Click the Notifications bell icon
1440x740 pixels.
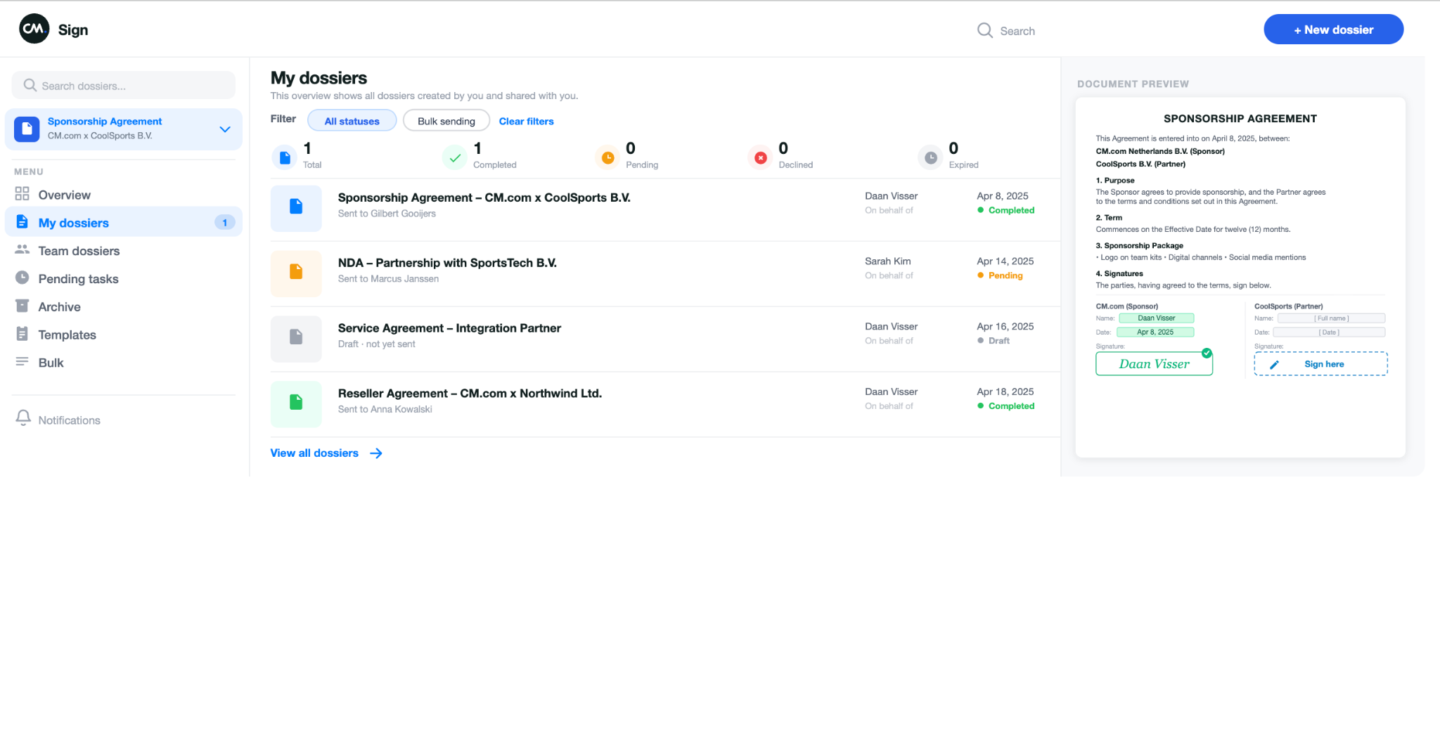[23, 419]
